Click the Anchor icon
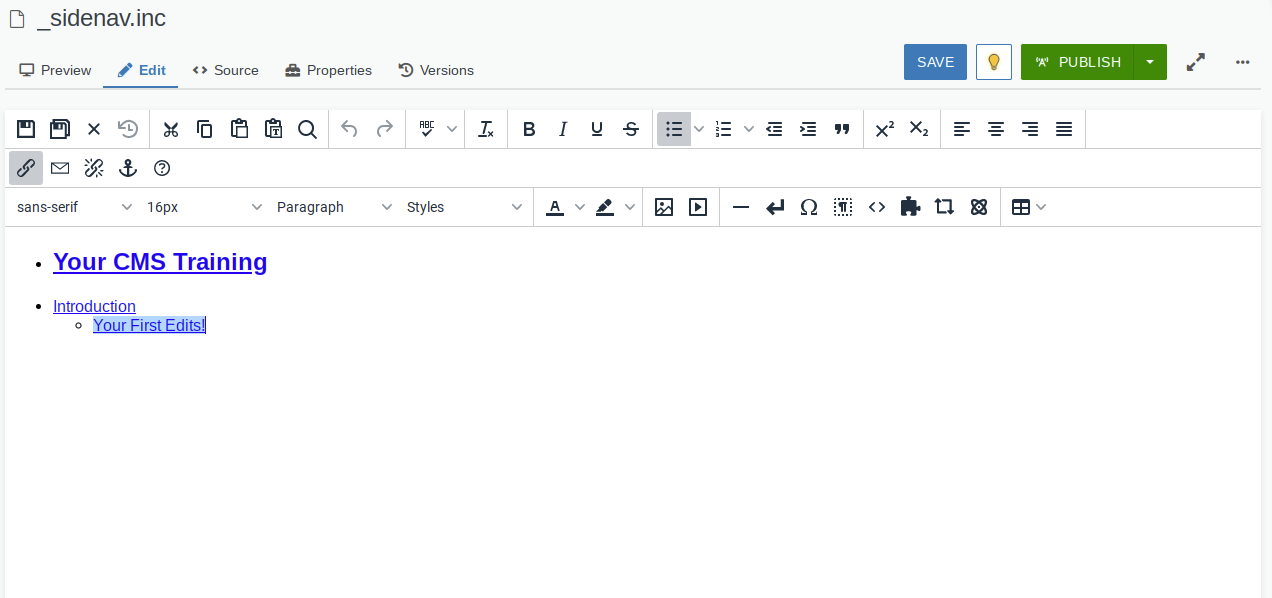 128,168
